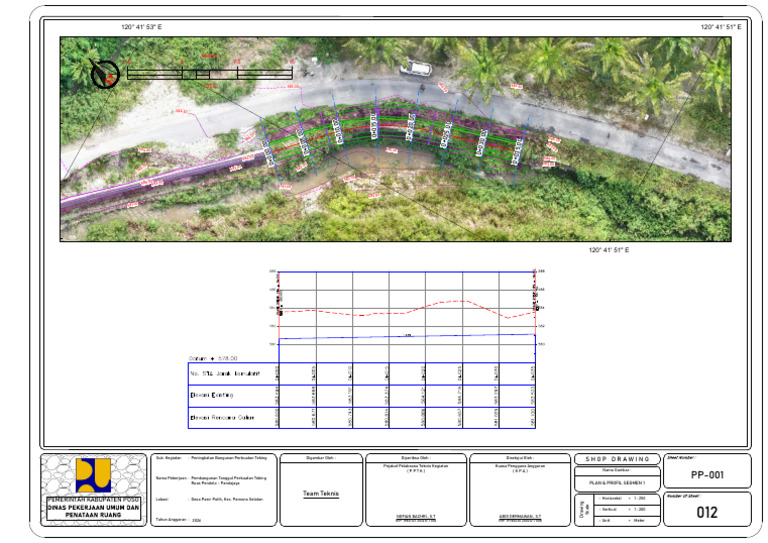Screen dimensions: 768x543
Task: Select the PP-001 sheet number box
Action: [707, 471]
